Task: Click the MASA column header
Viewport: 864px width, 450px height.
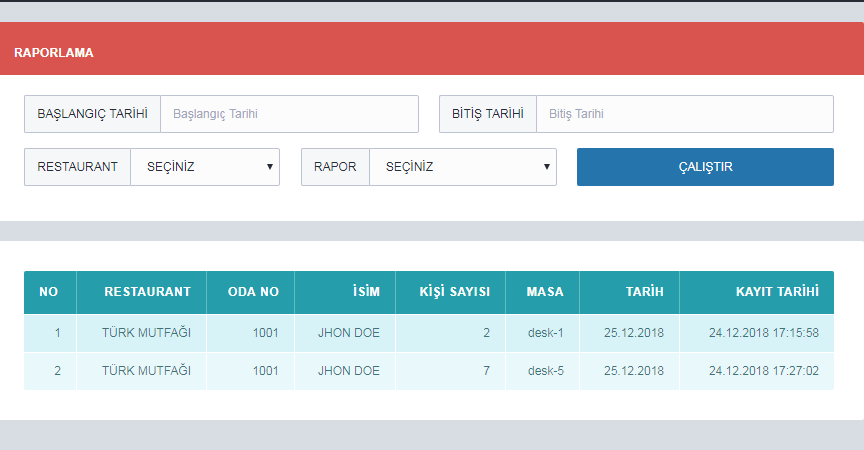Action: (542, 292)
